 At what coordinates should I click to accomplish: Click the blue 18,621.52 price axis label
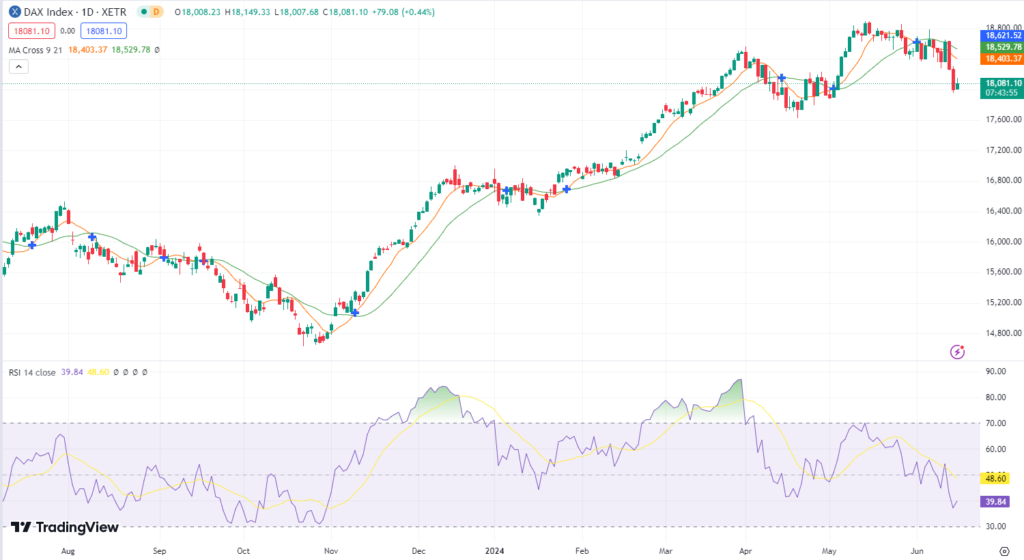point(1002,35)
